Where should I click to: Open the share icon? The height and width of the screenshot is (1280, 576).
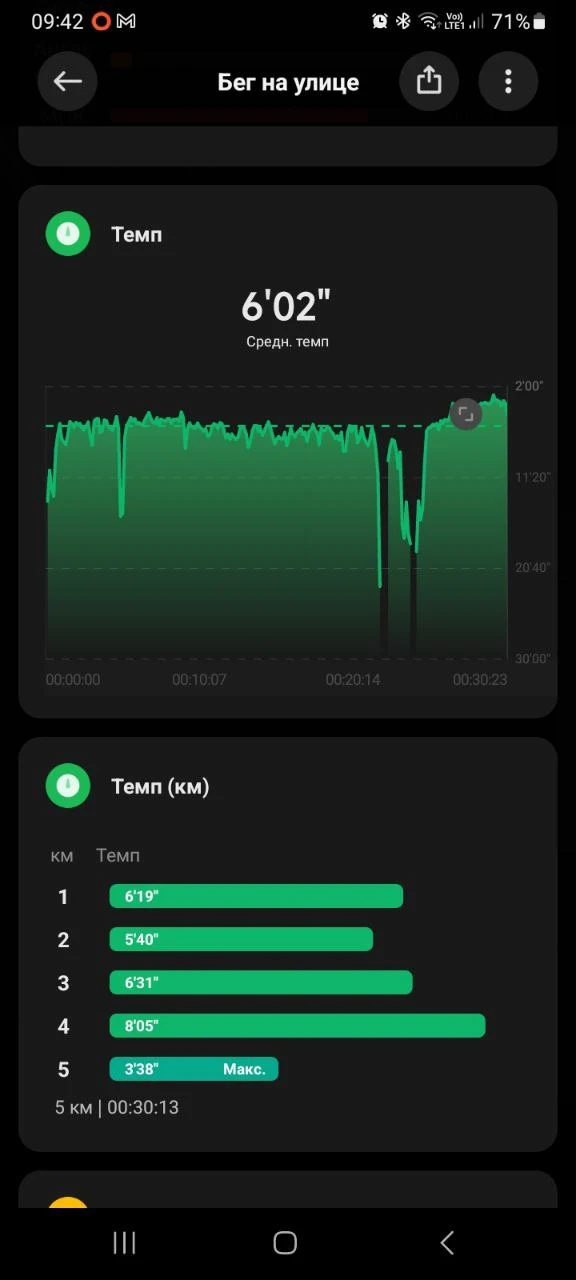429,81
